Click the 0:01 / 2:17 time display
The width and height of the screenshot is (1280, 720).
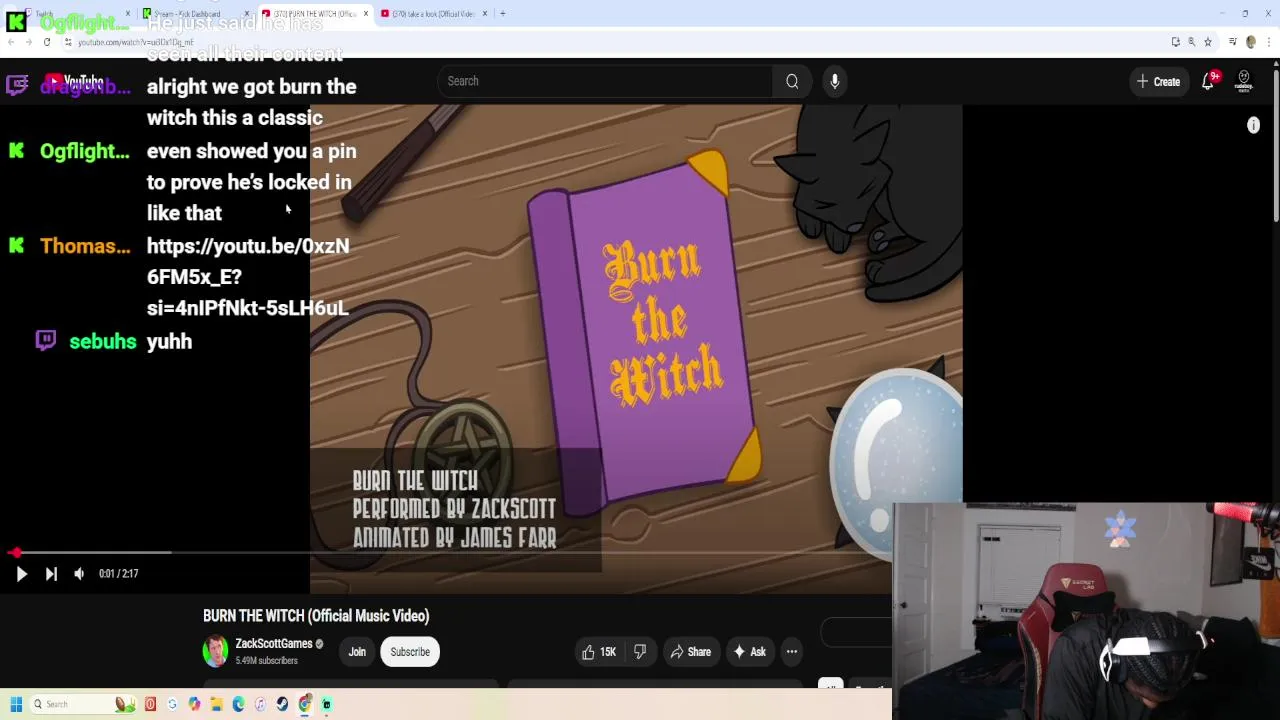click(x=118, y=574)
